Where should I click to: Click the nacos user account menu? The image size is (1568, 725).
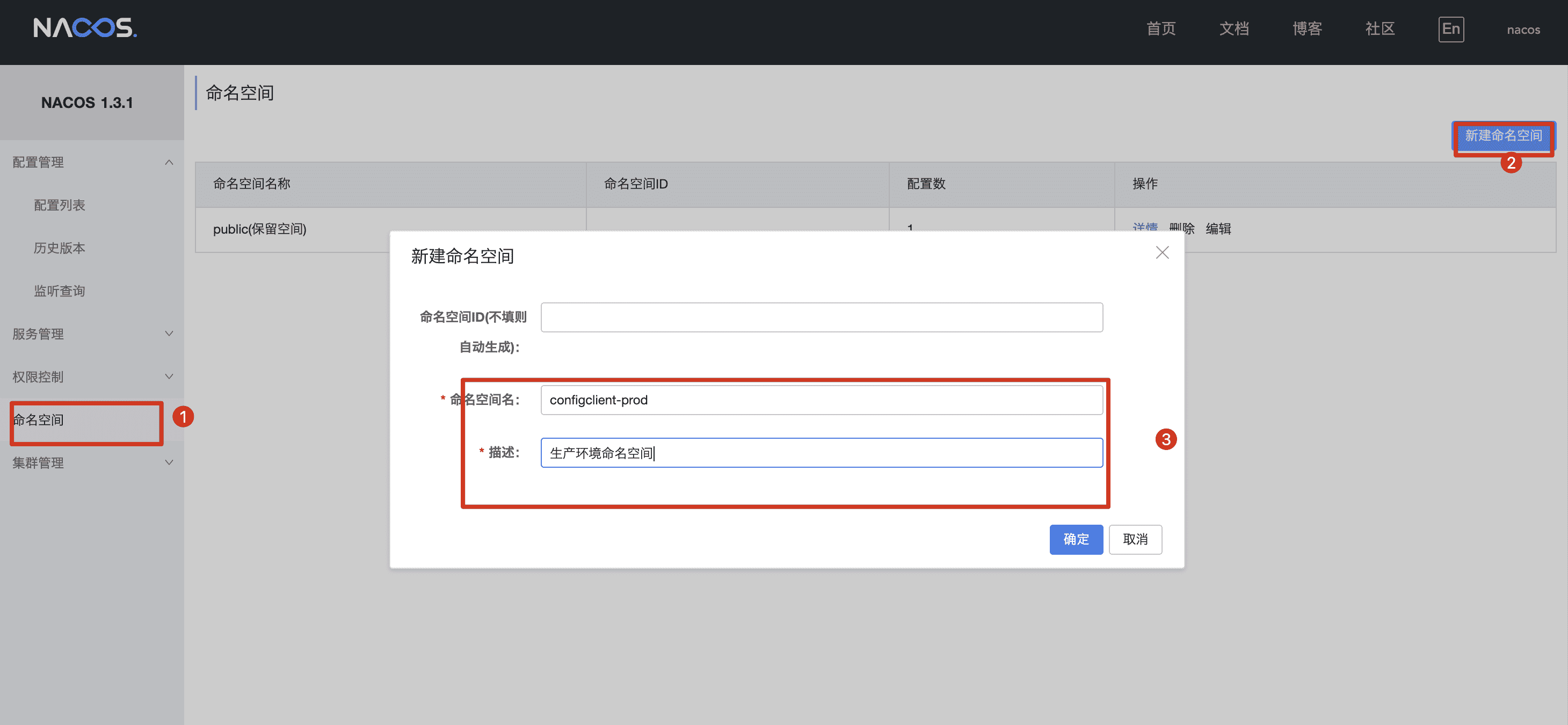click(x=1523, y=30)
